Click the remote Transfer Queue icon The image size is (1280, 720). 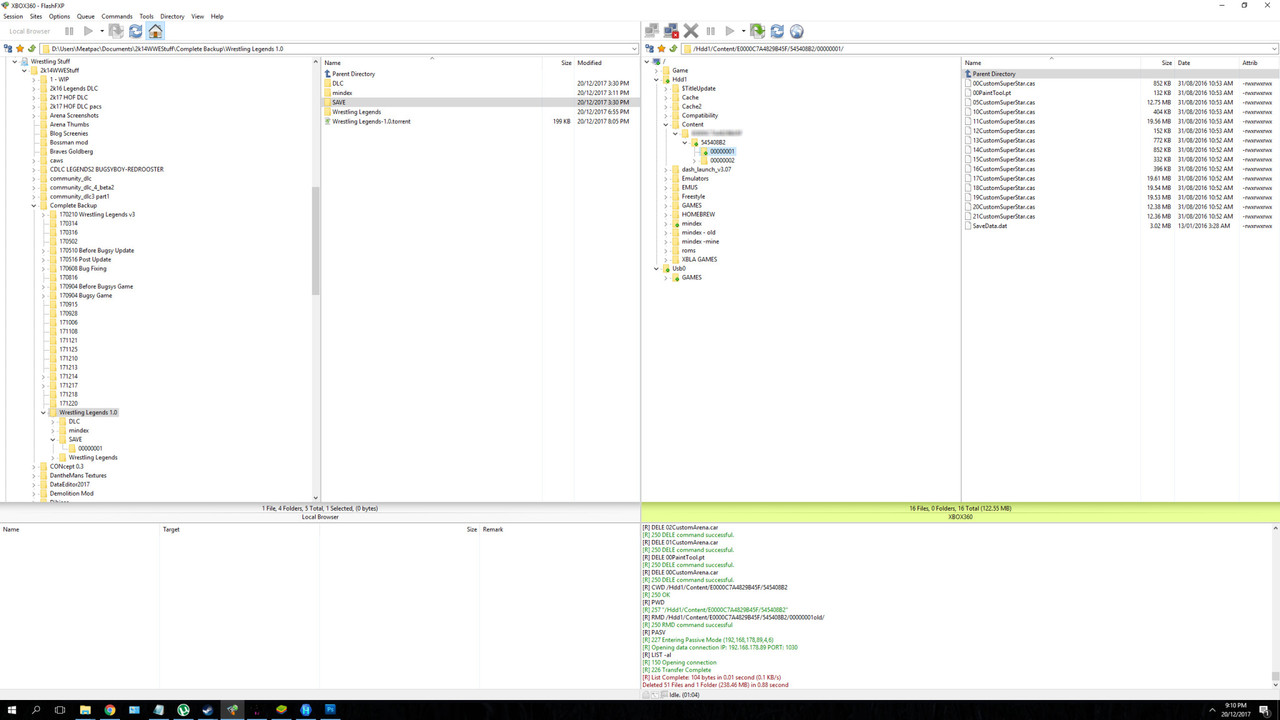click(758, 31)
